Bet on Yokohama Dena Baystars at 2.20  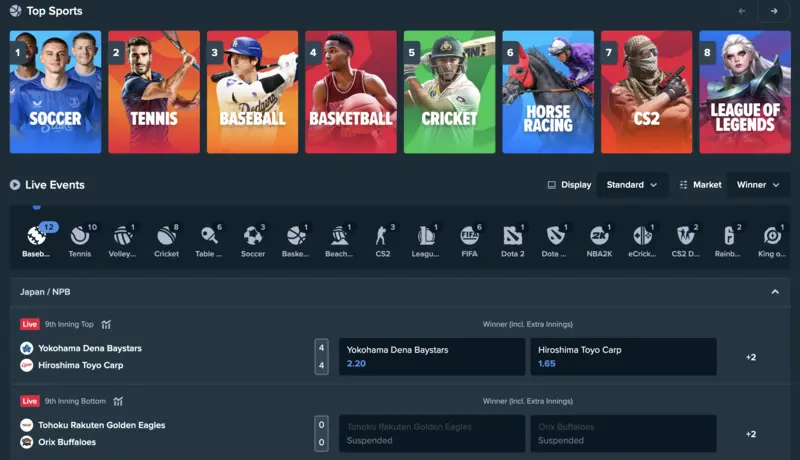432,356
